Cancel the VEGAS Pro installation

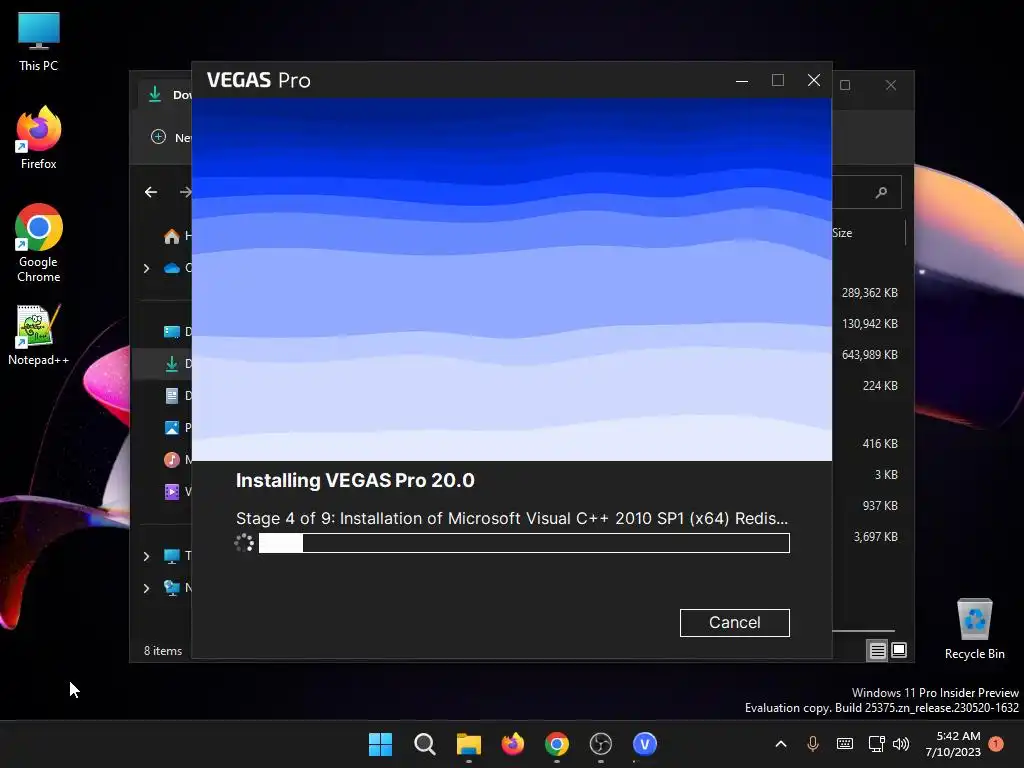pos(734,622)
